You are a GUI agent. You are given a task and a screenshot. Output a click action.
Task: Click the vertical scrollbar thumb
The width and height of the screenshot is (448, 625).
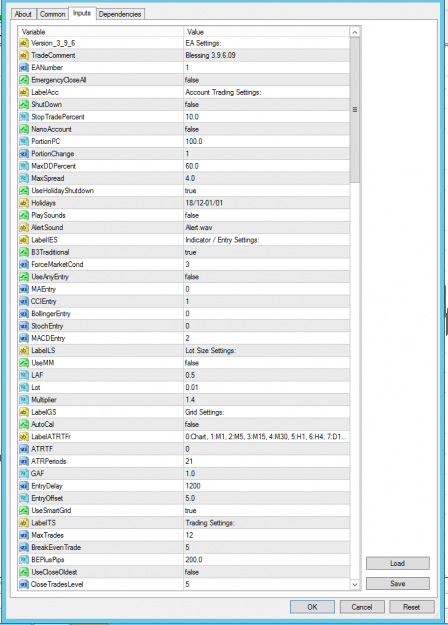pyautogui.click(x=355, y=110)
